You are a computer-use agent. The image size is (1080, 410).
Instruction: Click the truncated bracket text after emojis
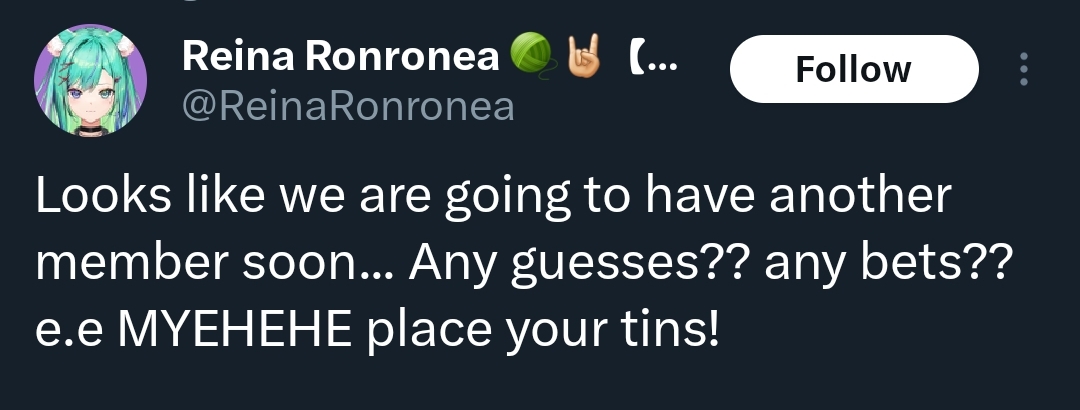656,59
